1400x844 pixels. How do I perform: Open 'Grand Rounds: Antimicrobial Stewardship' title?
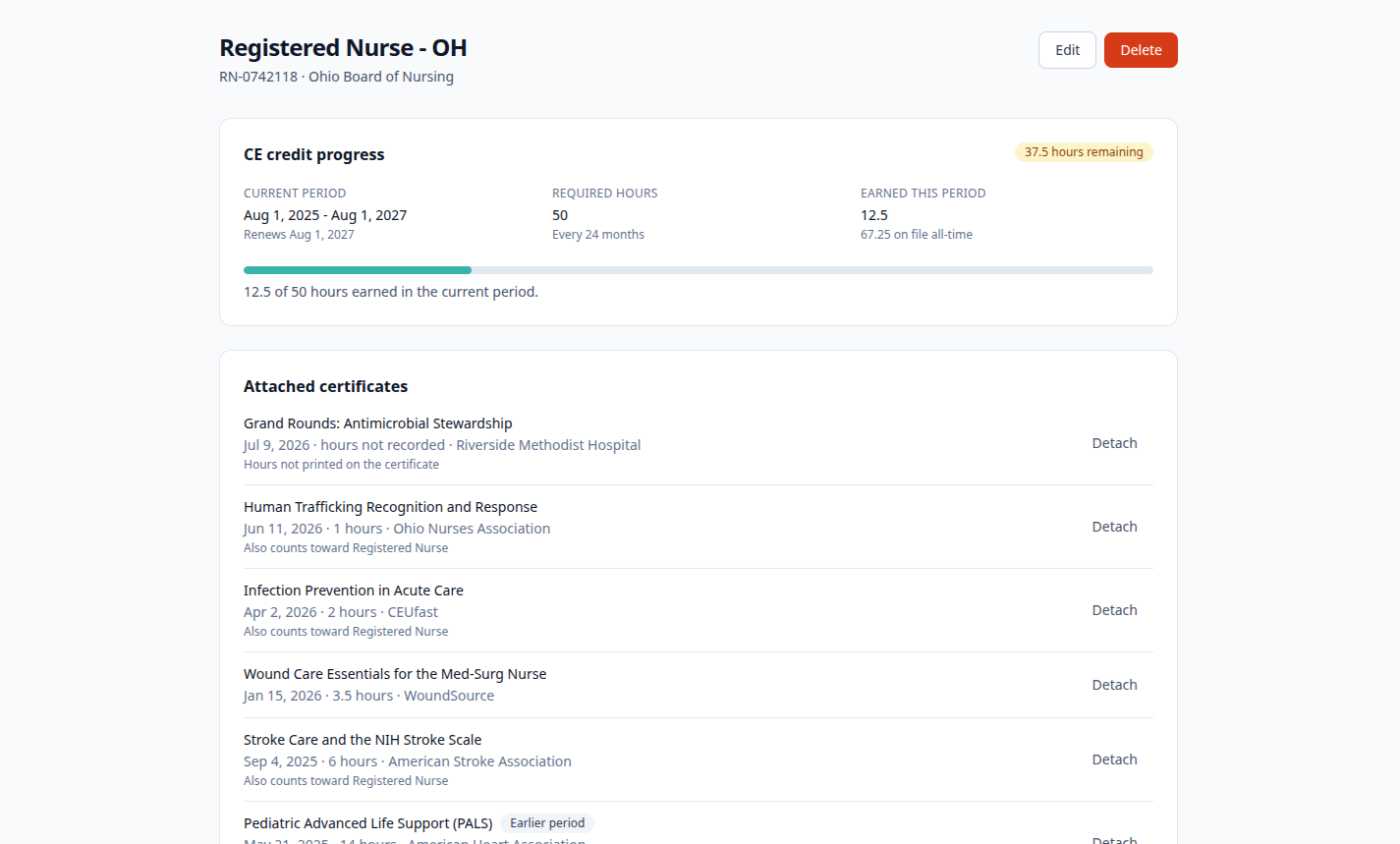point(378,423)
